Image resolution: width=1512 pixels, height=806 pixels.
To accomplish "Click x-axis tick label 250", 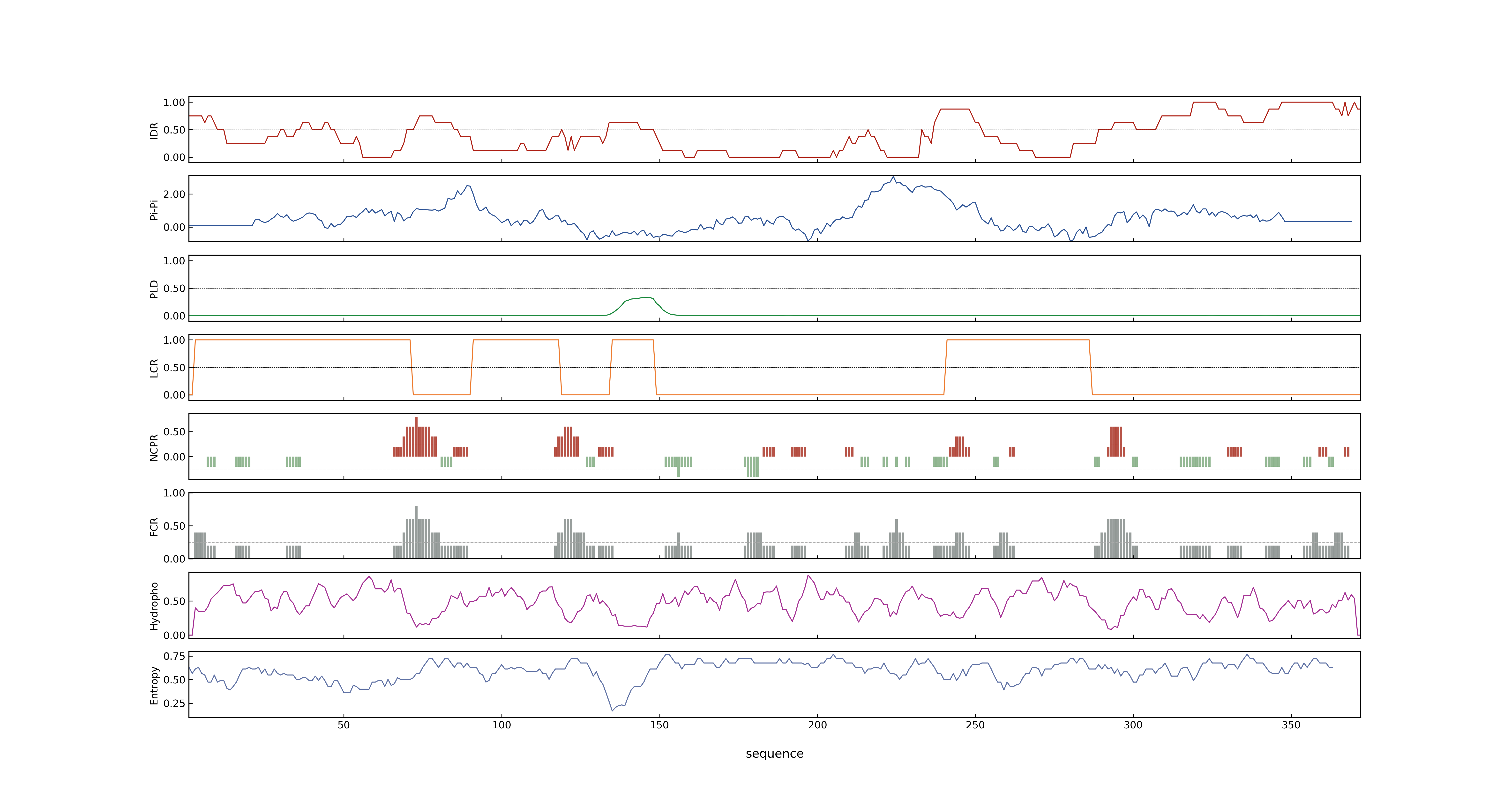I will [x=975, y=725].
